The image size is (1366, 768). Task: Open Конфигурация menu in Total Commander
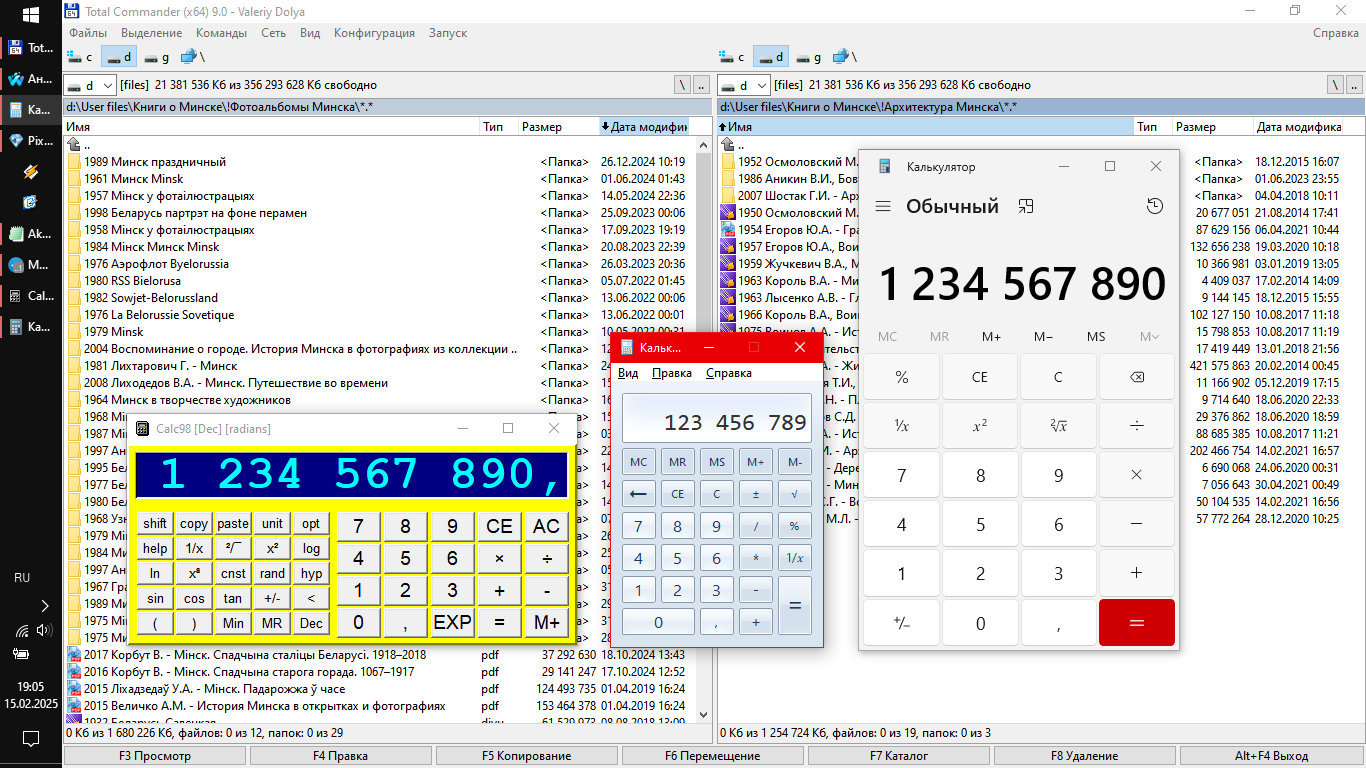[x=374, y=33]
